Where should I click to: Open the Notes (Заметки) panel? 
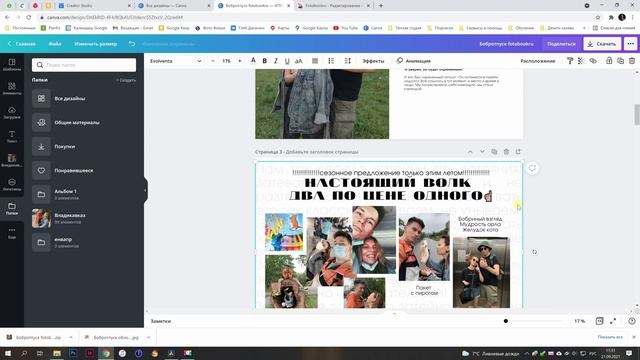161,321
